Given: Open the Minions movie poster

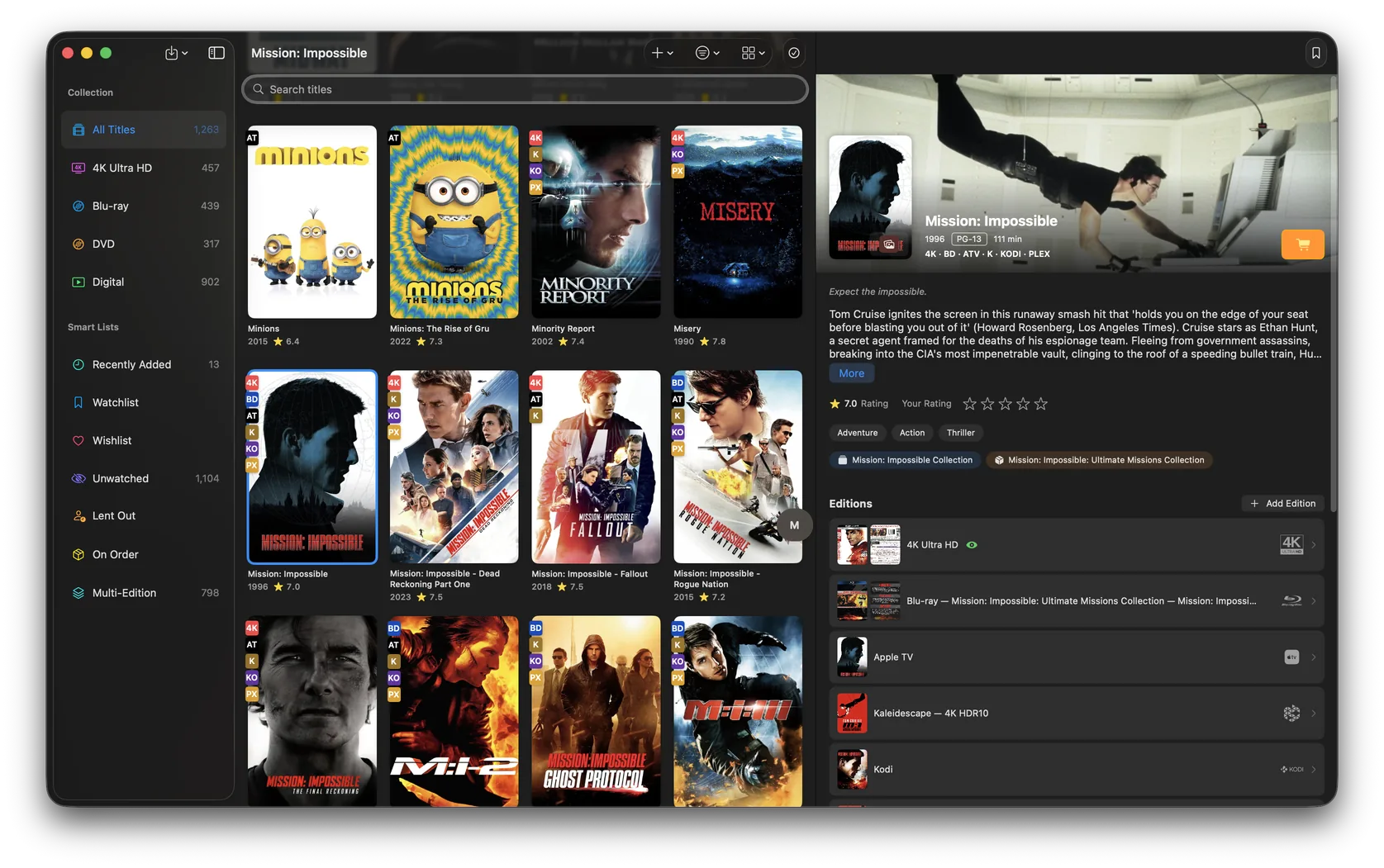Looking at the screenshot, I should click(x=312, y=222).
